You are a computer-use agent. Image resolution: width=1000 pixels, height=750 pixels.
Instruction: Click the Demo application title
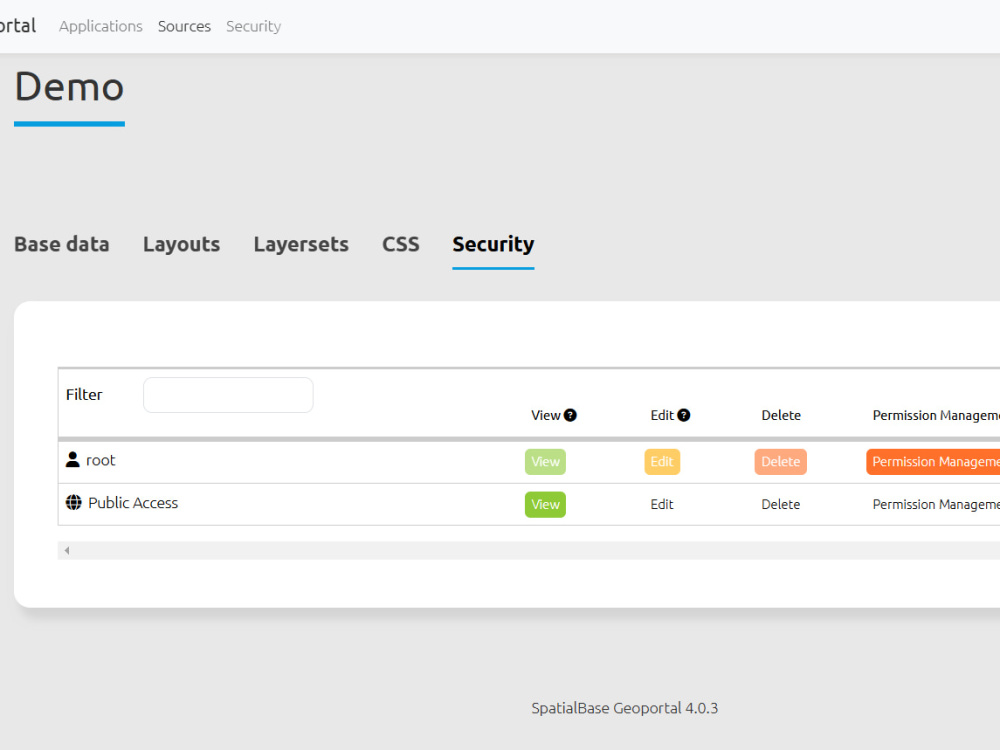pos(69,87)
